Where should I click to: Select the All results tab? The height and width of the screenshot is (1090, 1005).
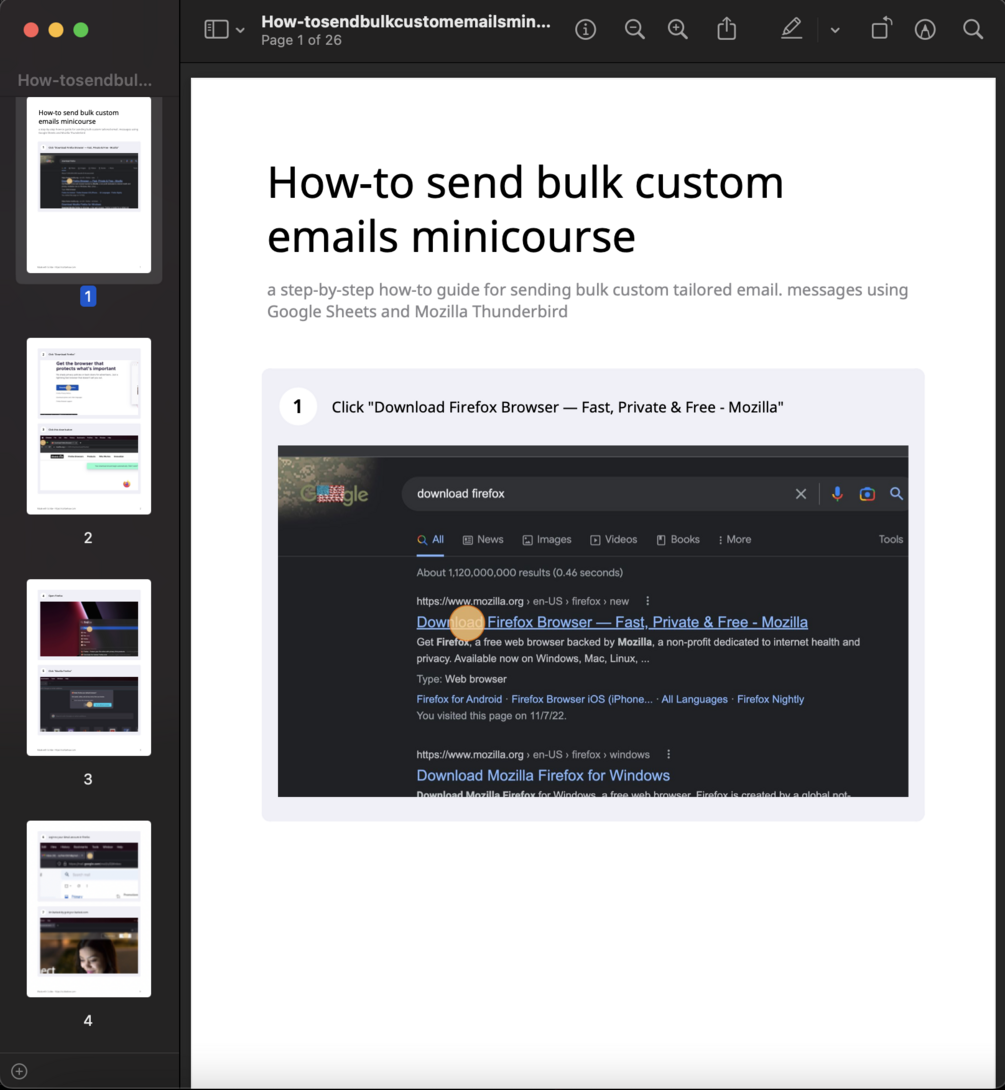click(430, 539)
